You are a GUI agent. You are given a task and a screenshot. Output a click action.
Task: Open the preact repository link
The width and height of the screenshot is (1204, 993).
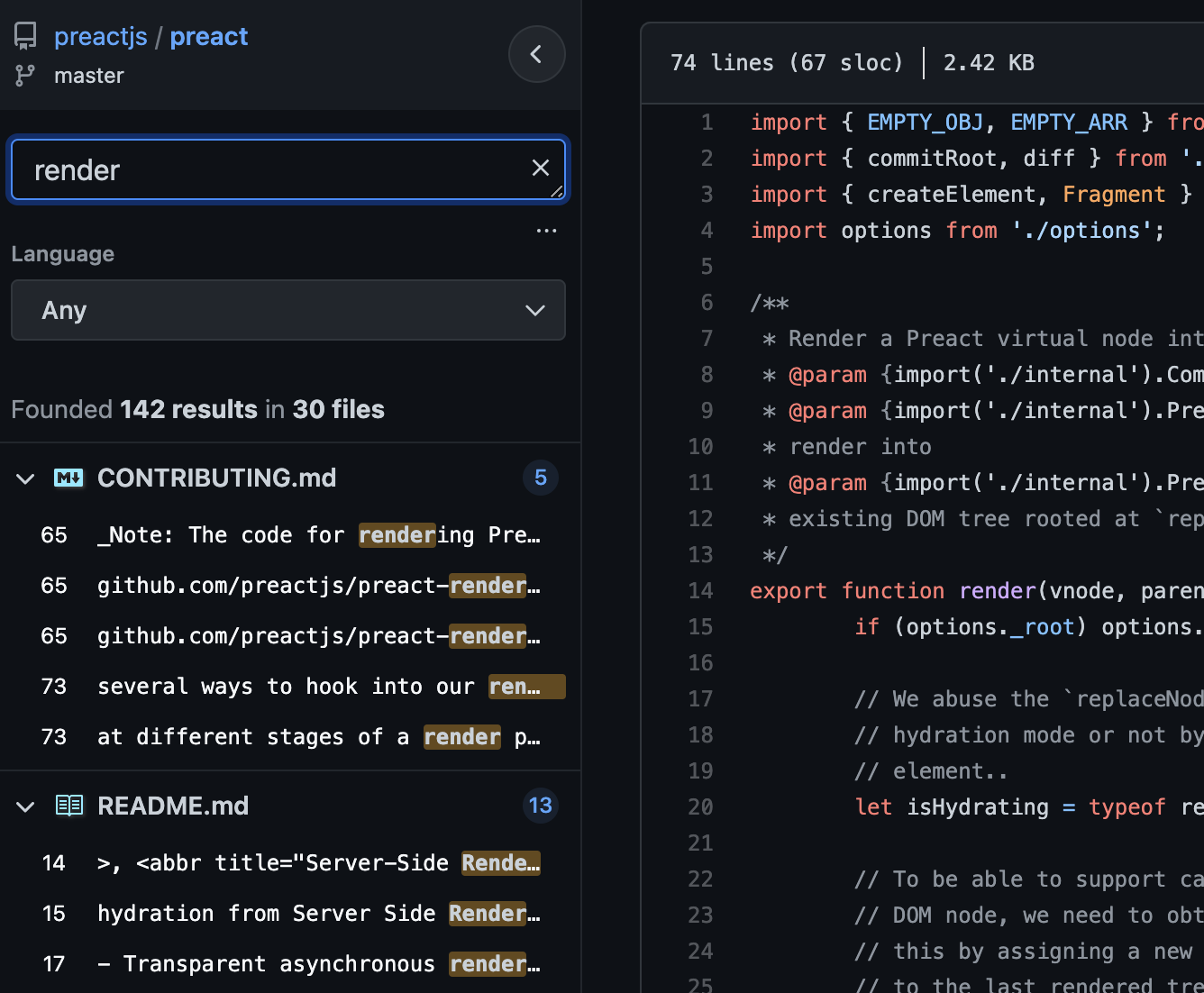click(x=209, y=36)
